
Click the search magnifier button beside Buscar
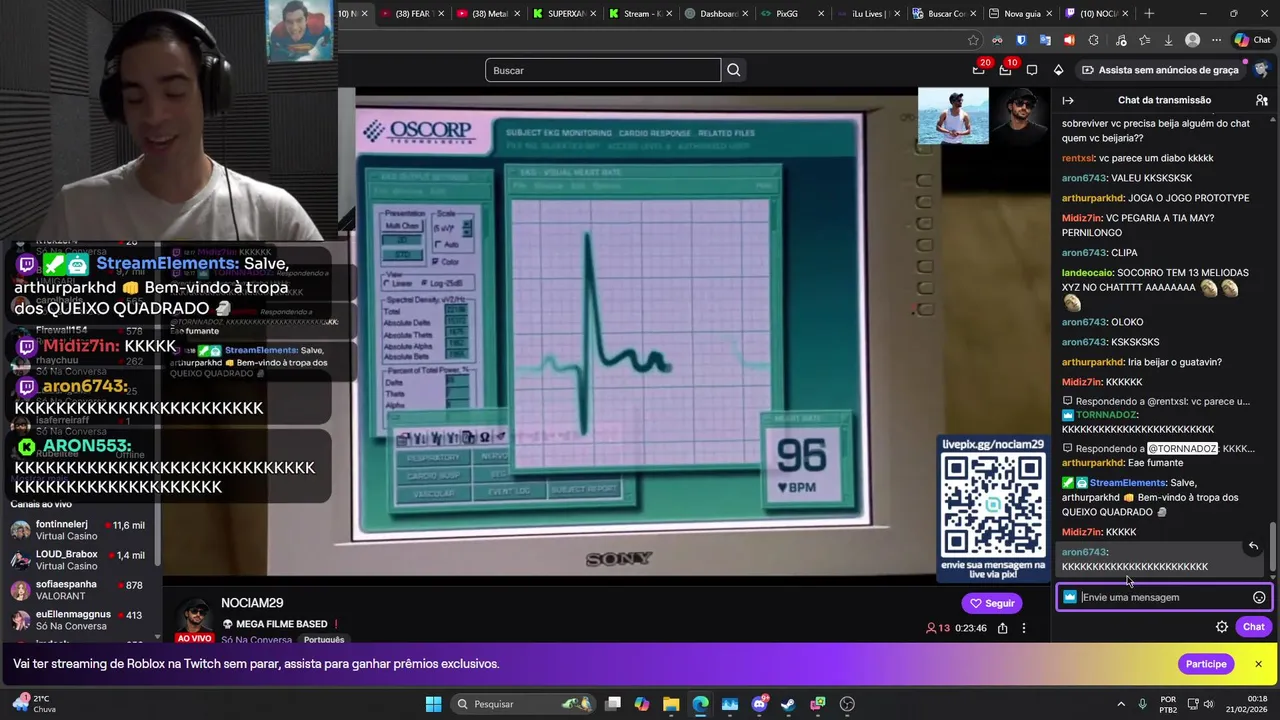[734, 70]
